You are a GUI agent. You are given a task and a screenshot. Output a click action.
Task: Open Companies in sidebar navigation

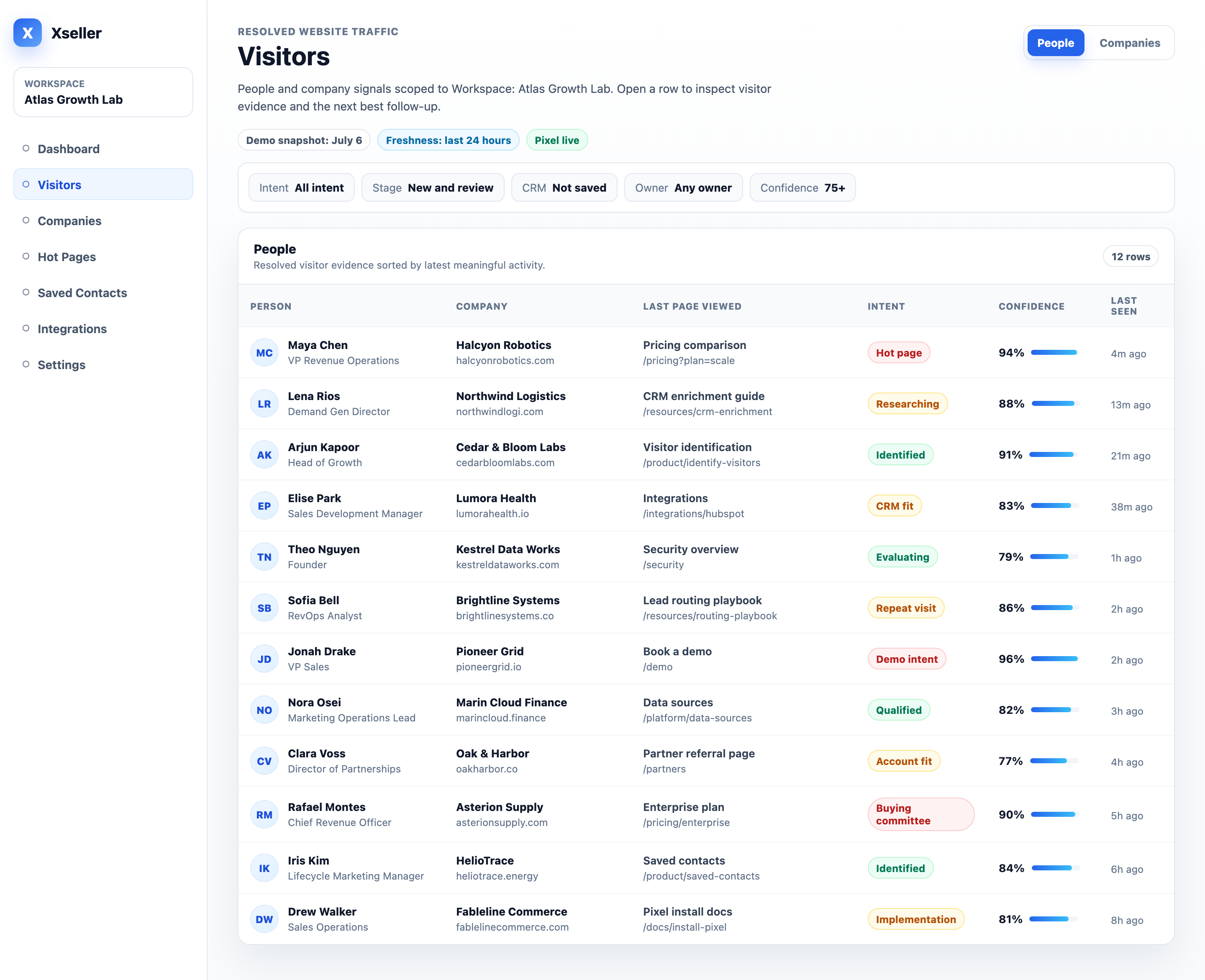pyautogui.click(x=103, y=221)
